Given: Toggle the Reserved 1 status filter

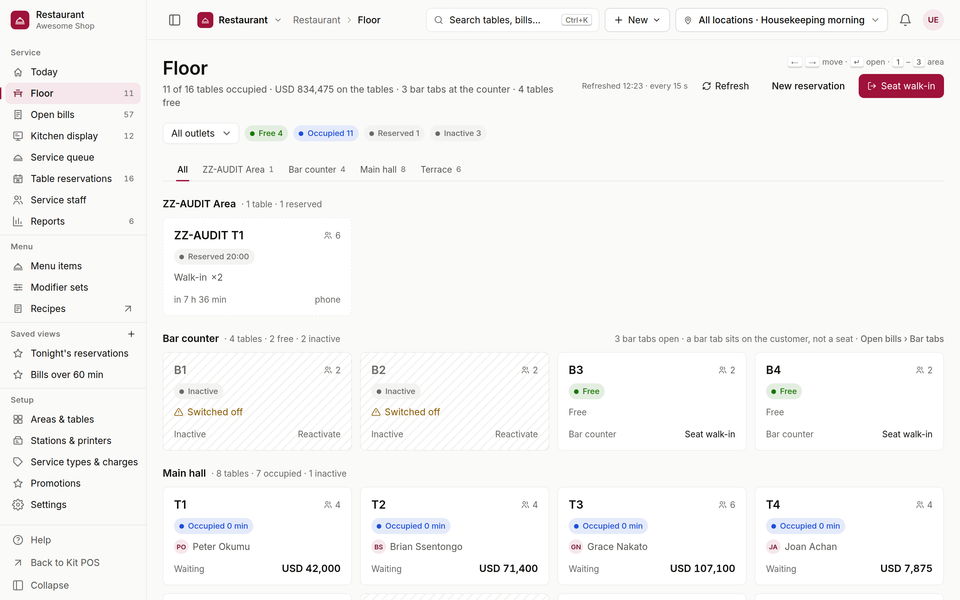Looking at the screenshot, I should (395, 133).
